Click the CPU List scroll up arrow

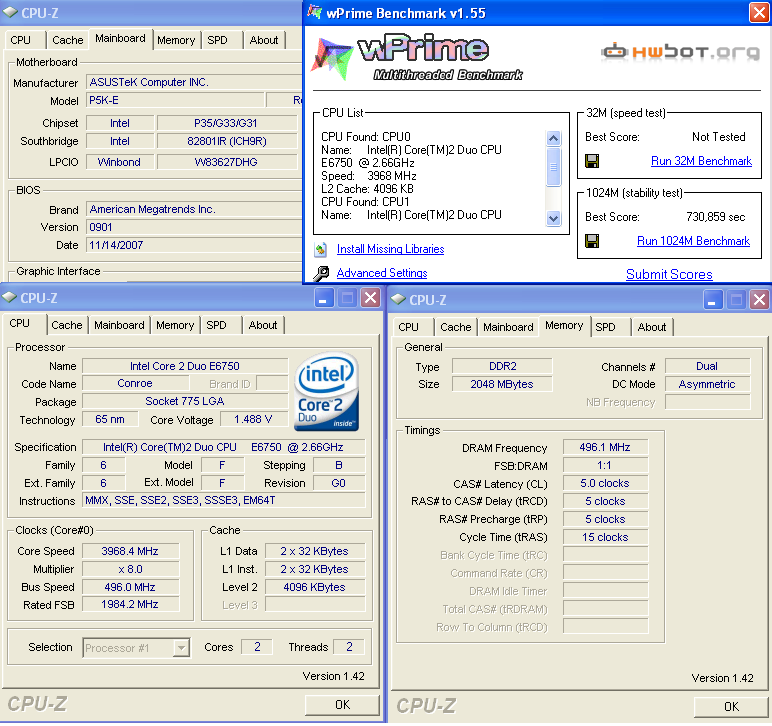point(553,138)
